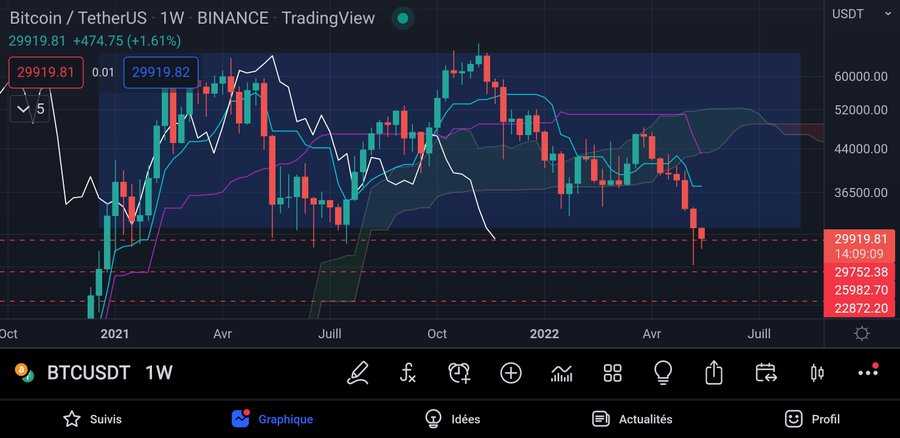Go to the Actualités tab
The height and width of the screenshot is (438, 900).
632,419
